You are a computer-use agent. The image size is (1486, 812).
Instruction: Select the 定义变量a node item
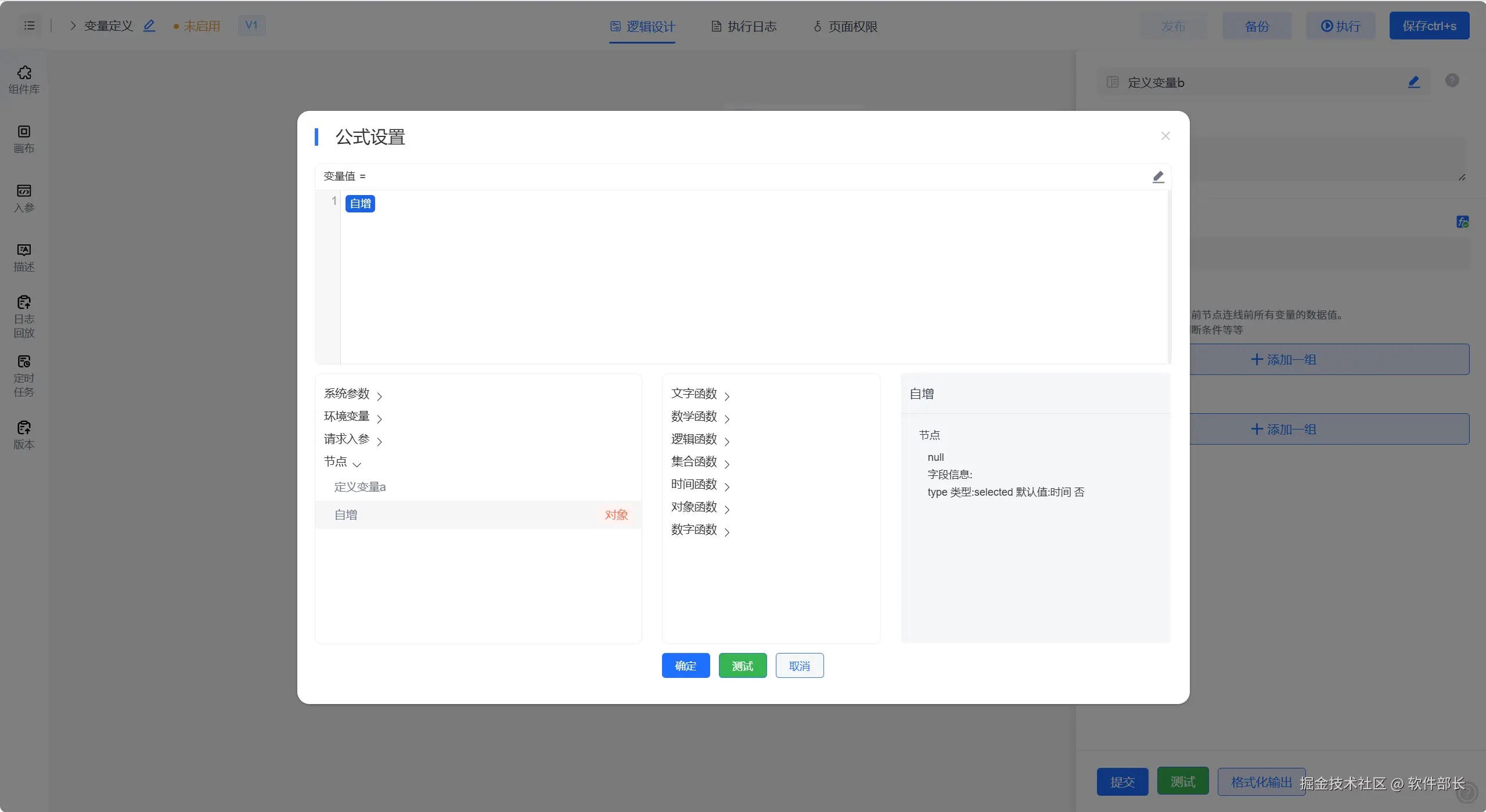[x=360, y=487]
